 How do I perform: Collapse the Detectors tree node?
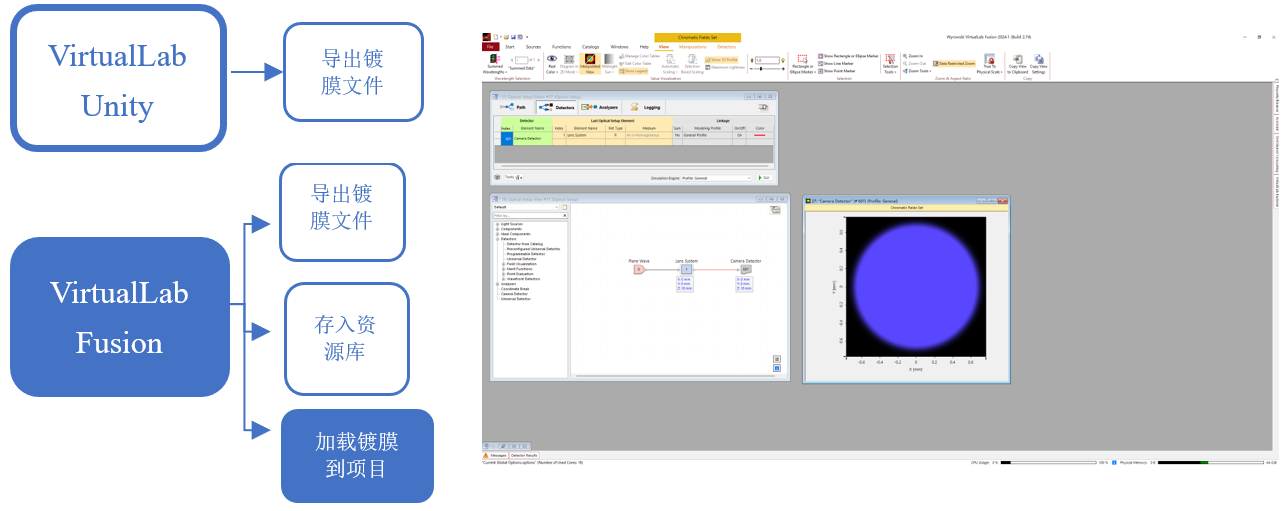497,239
